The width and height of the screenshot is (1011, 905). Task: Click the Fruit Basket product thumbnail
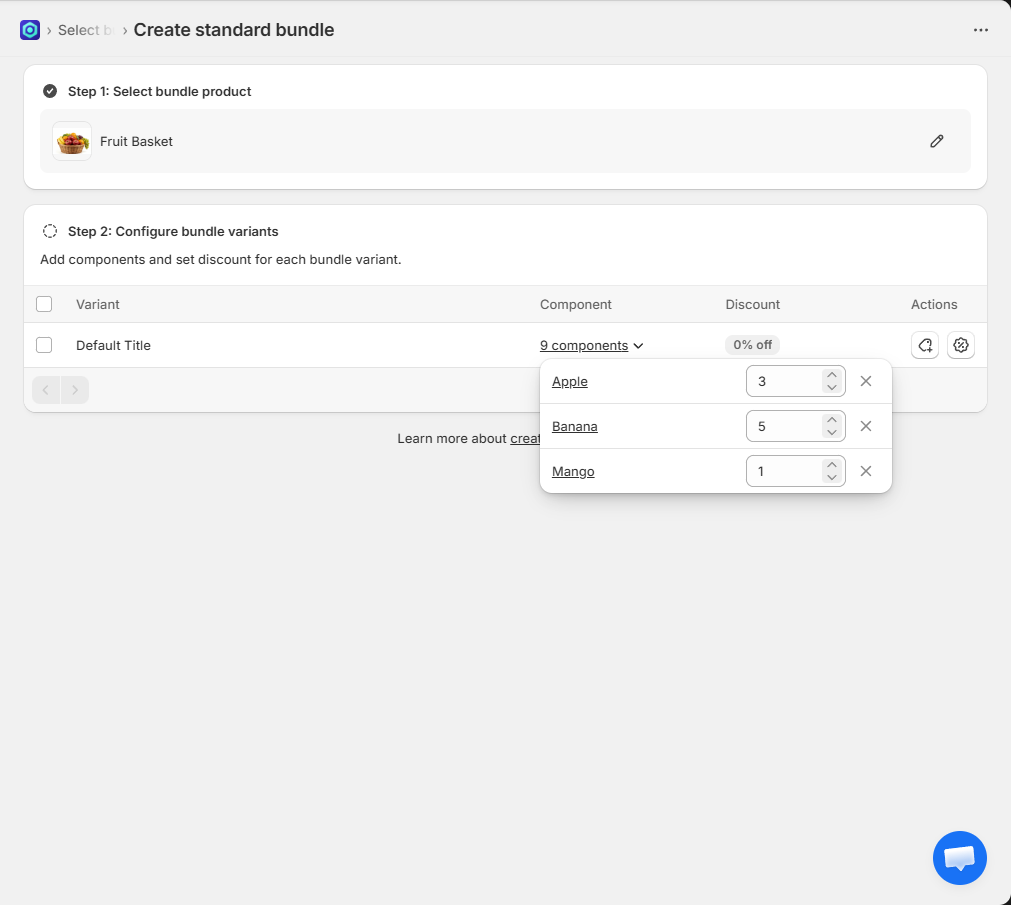(72, 141)
